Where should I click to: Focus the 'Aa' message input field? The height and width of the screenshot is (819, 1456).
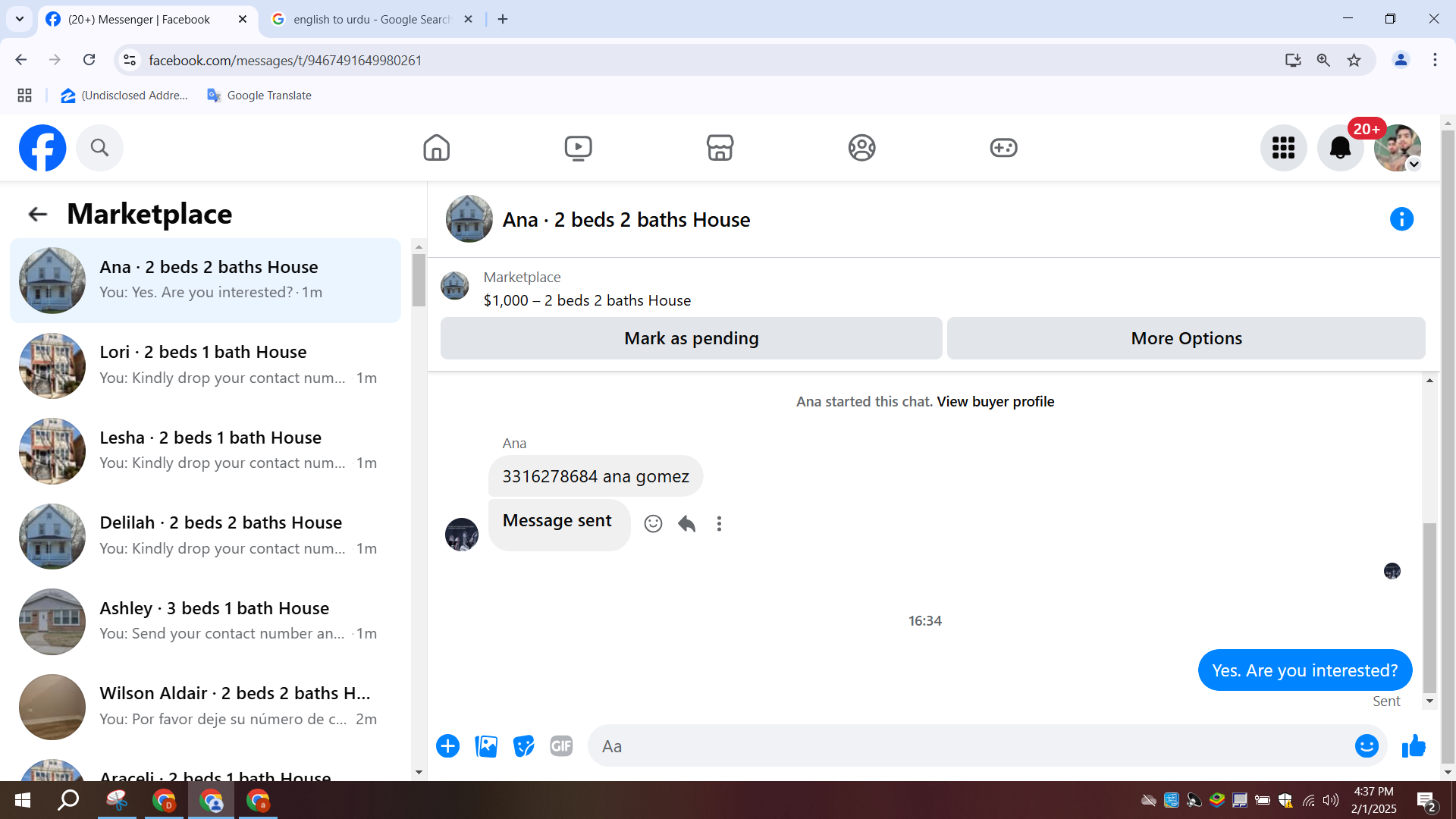971,746
